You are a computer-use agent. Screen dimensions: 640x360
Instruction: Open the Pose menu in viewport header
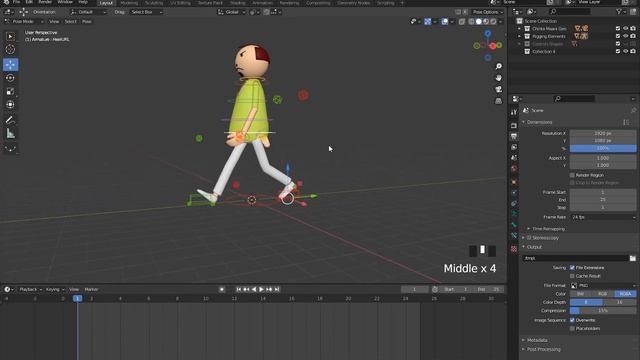tap(87, 21)
